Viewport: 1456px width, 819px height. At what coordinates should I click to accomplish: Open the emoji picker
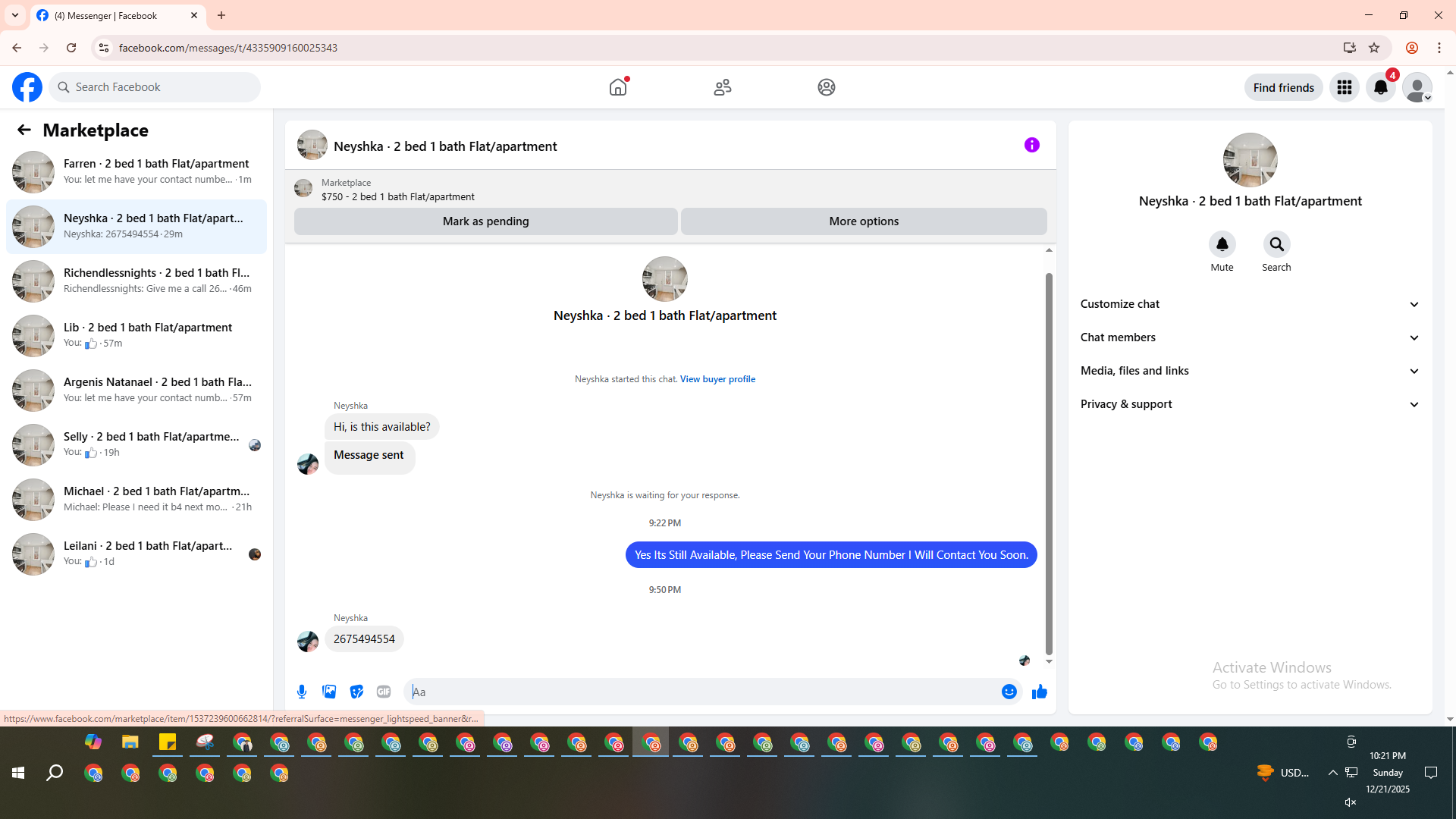point(1009,692)
